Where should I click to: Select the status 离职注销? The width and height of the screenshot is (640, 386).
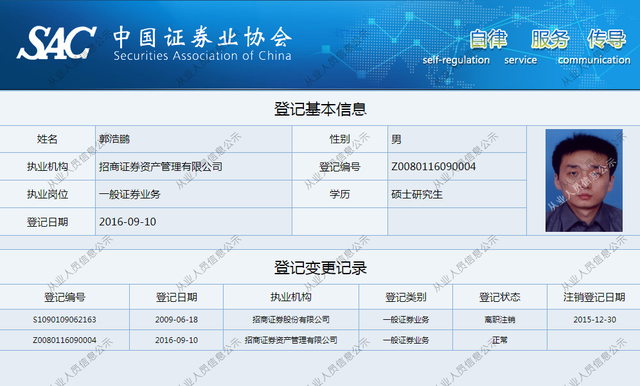pyautogui.click(x=500, y=319)
